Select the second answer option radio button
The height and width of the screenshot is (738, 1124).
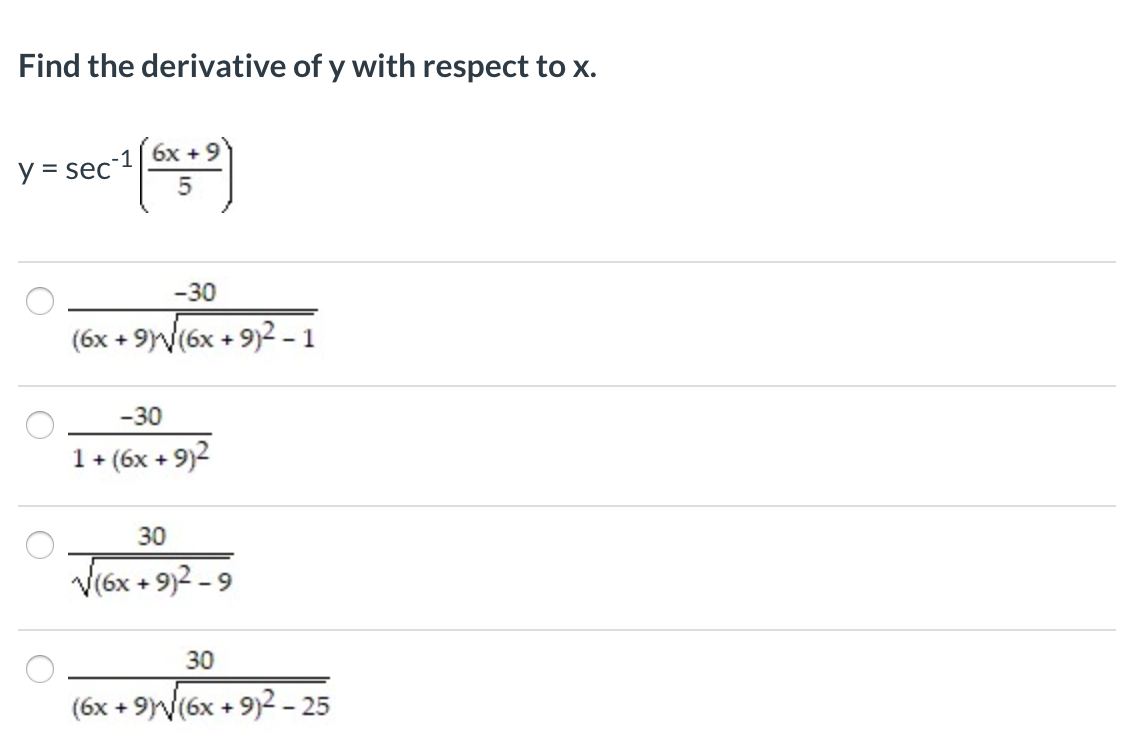(x=39, y=425)
